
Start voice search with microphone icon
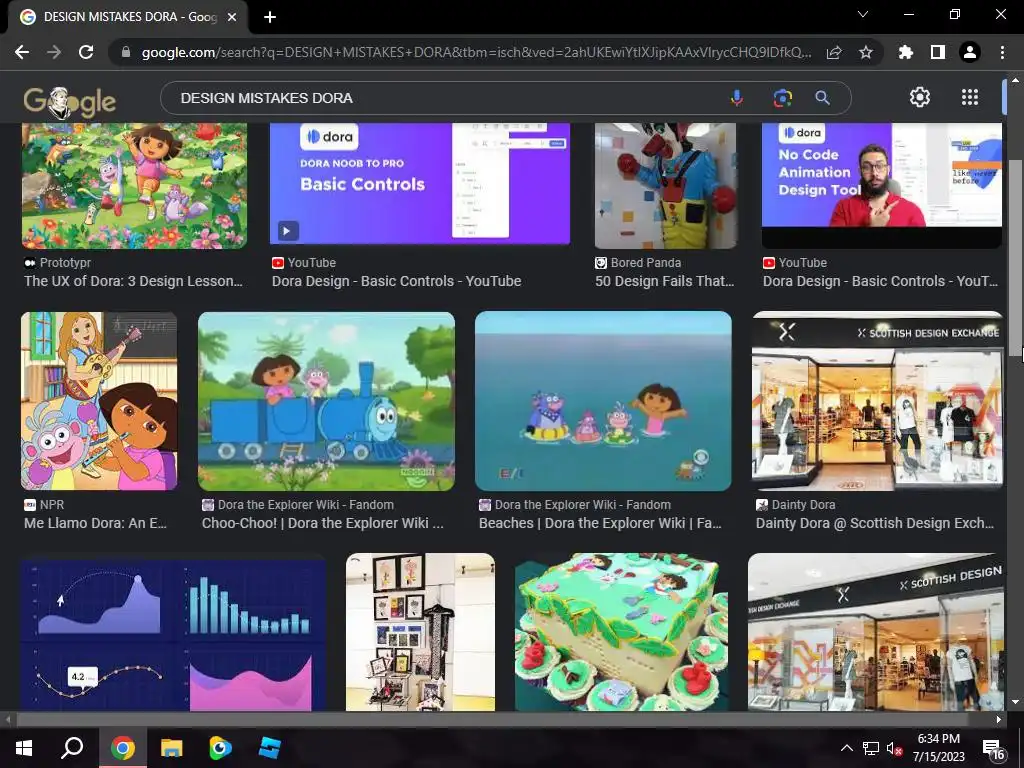[737, 98]
